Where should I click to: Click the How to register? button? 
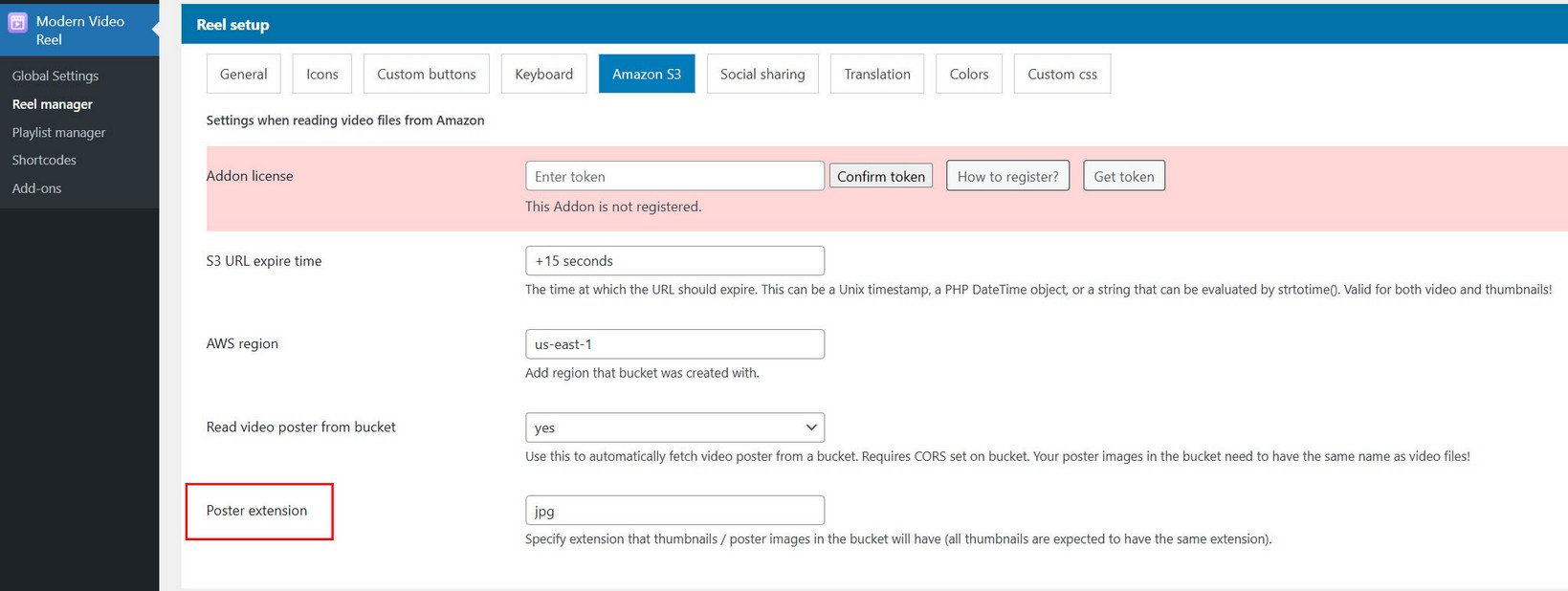coord(1007,176)
